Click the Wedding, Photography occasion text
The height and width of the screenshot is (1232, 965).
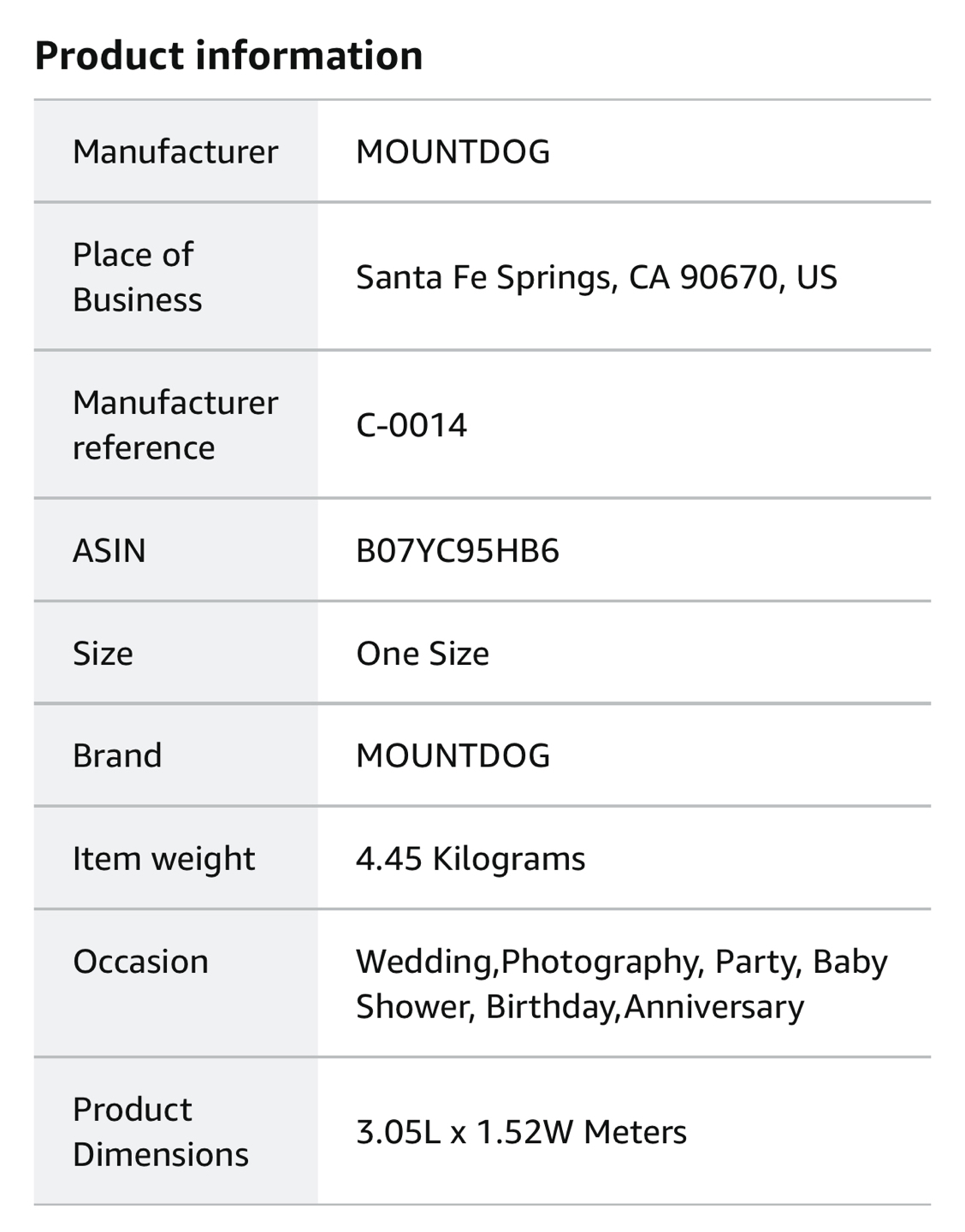click(x=528, y=962)
